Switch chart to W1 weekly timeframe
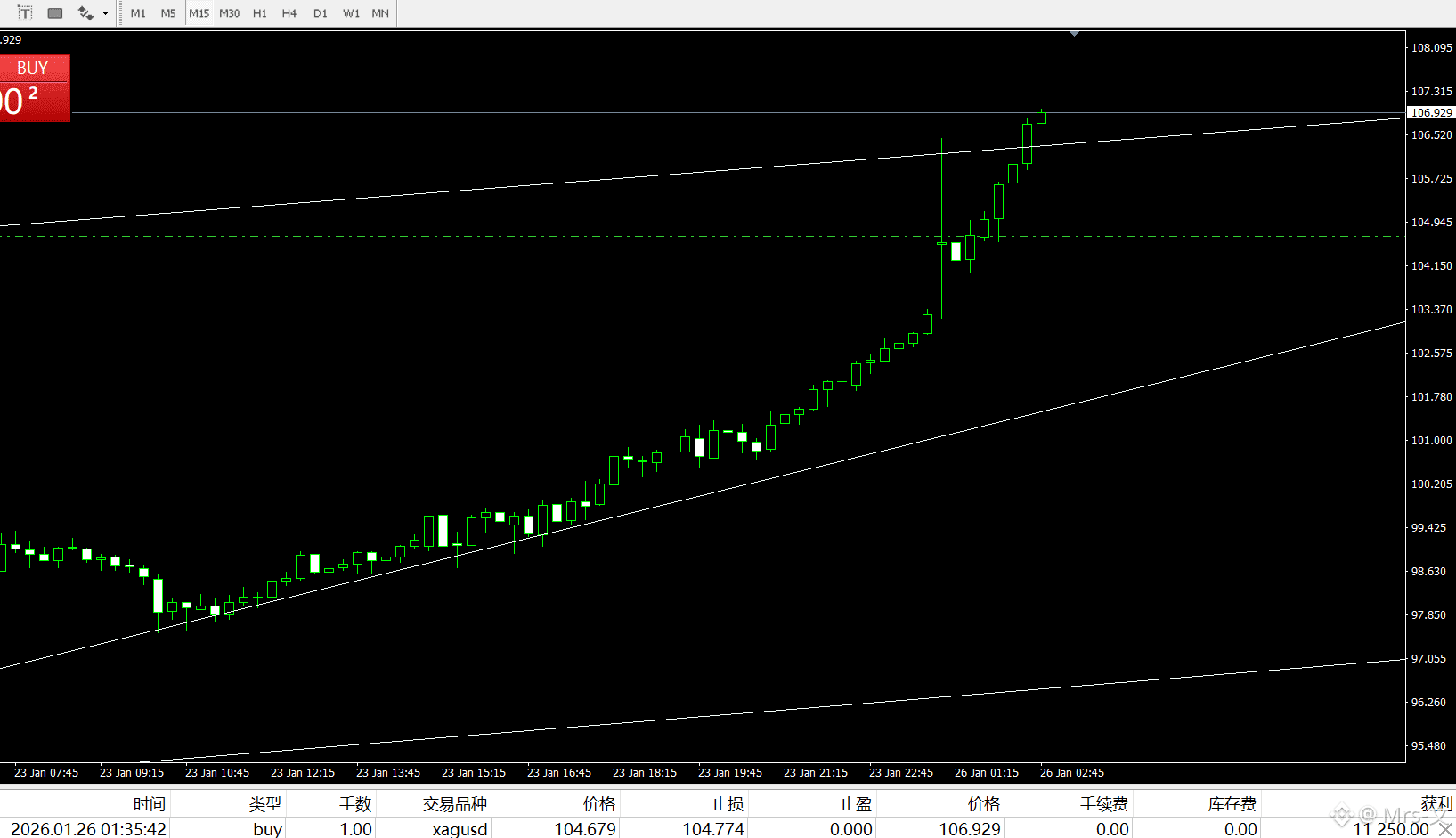Image resolution: width=1456 pixels, height=838 pixels. 351,12
